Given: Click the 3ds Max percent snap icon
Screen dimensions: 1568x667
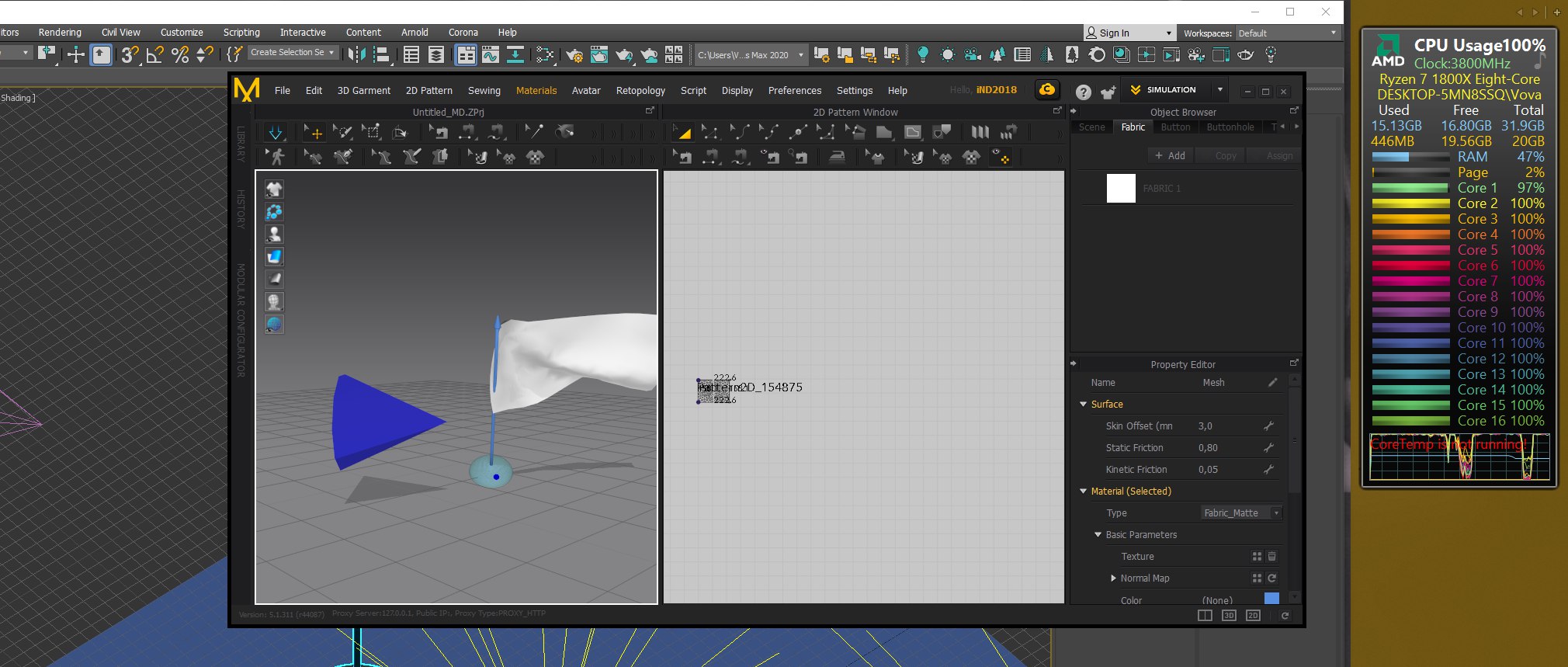Looking at the screenshot, I should click(x=180, y=55).
